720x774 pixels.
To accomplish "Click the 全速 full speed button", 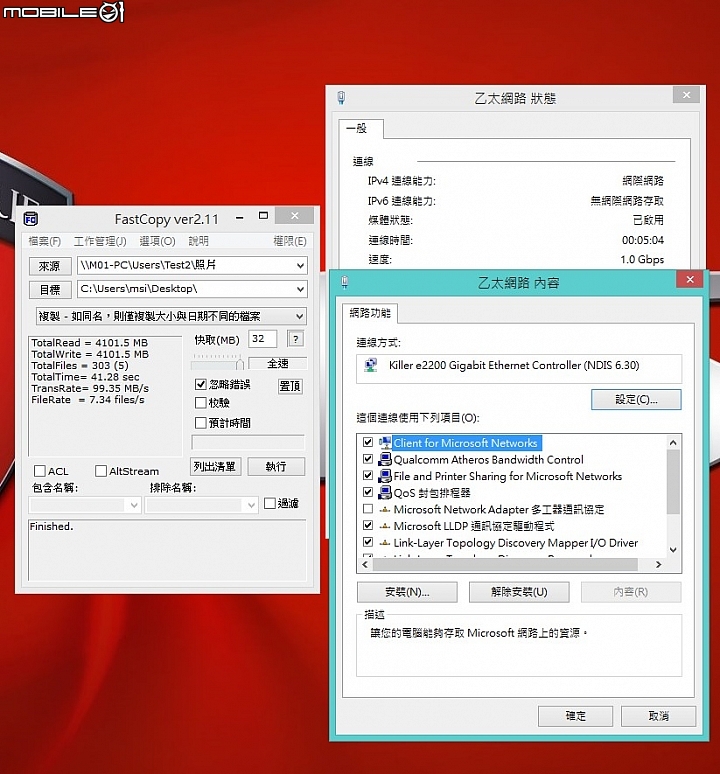I will pos(277,364).
